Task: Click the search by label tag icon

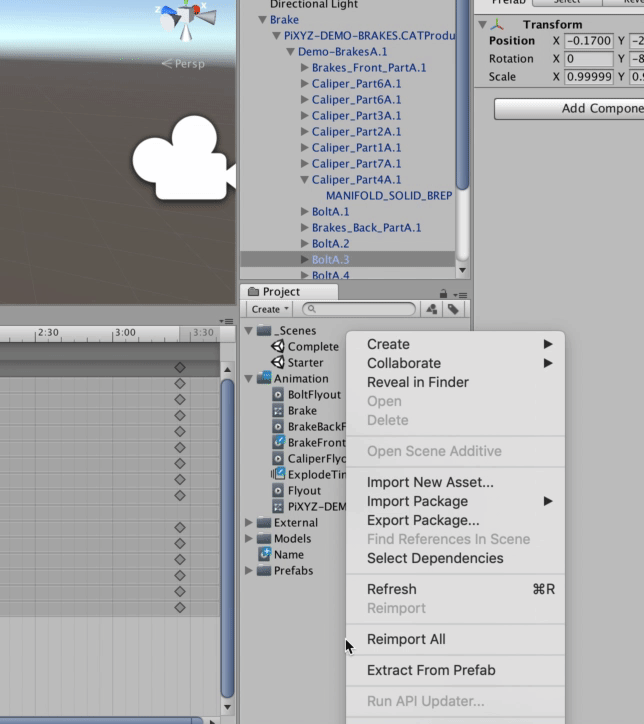Action: (453, 310)
